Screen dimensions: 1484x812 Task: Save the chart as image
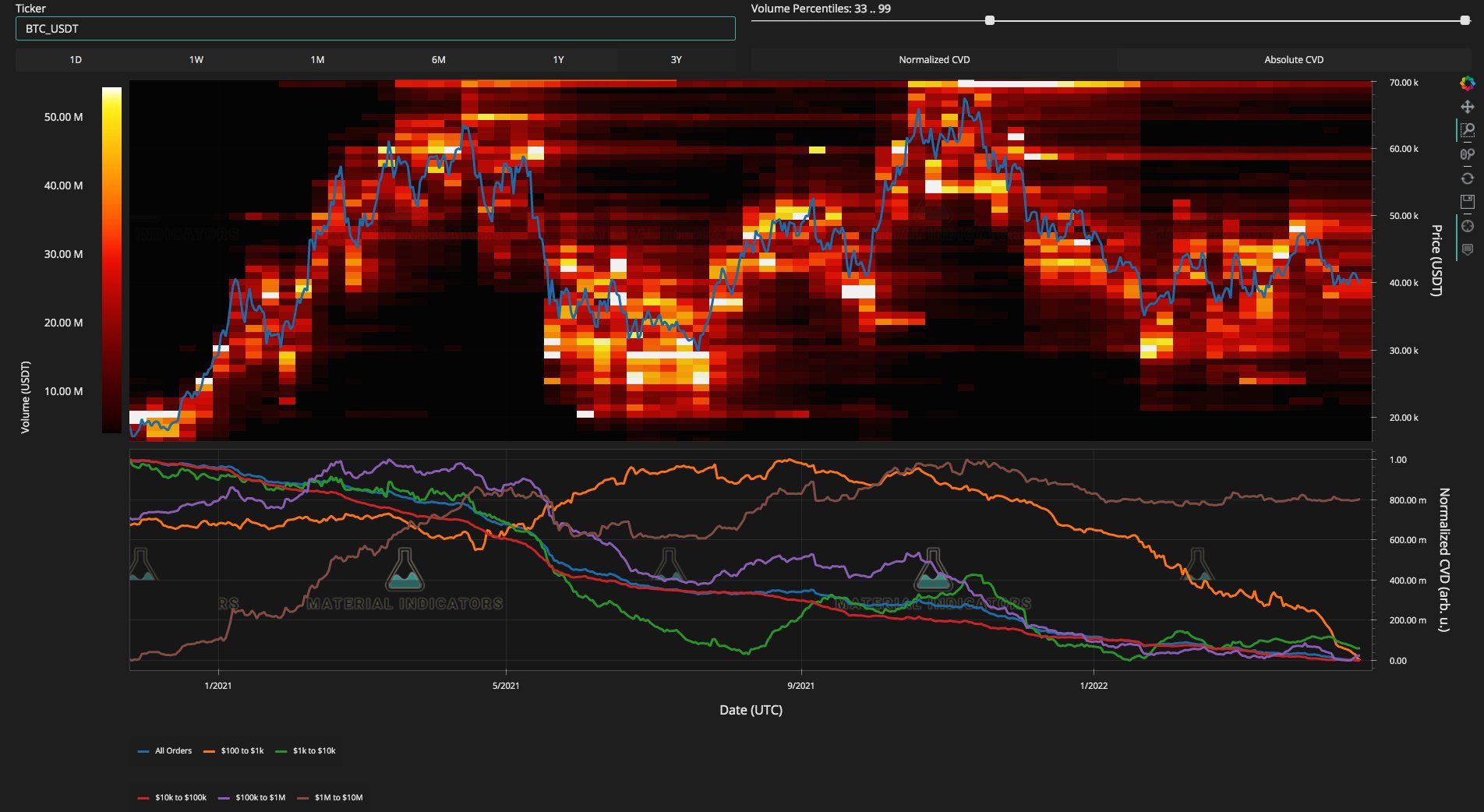tap(1467, 202)
